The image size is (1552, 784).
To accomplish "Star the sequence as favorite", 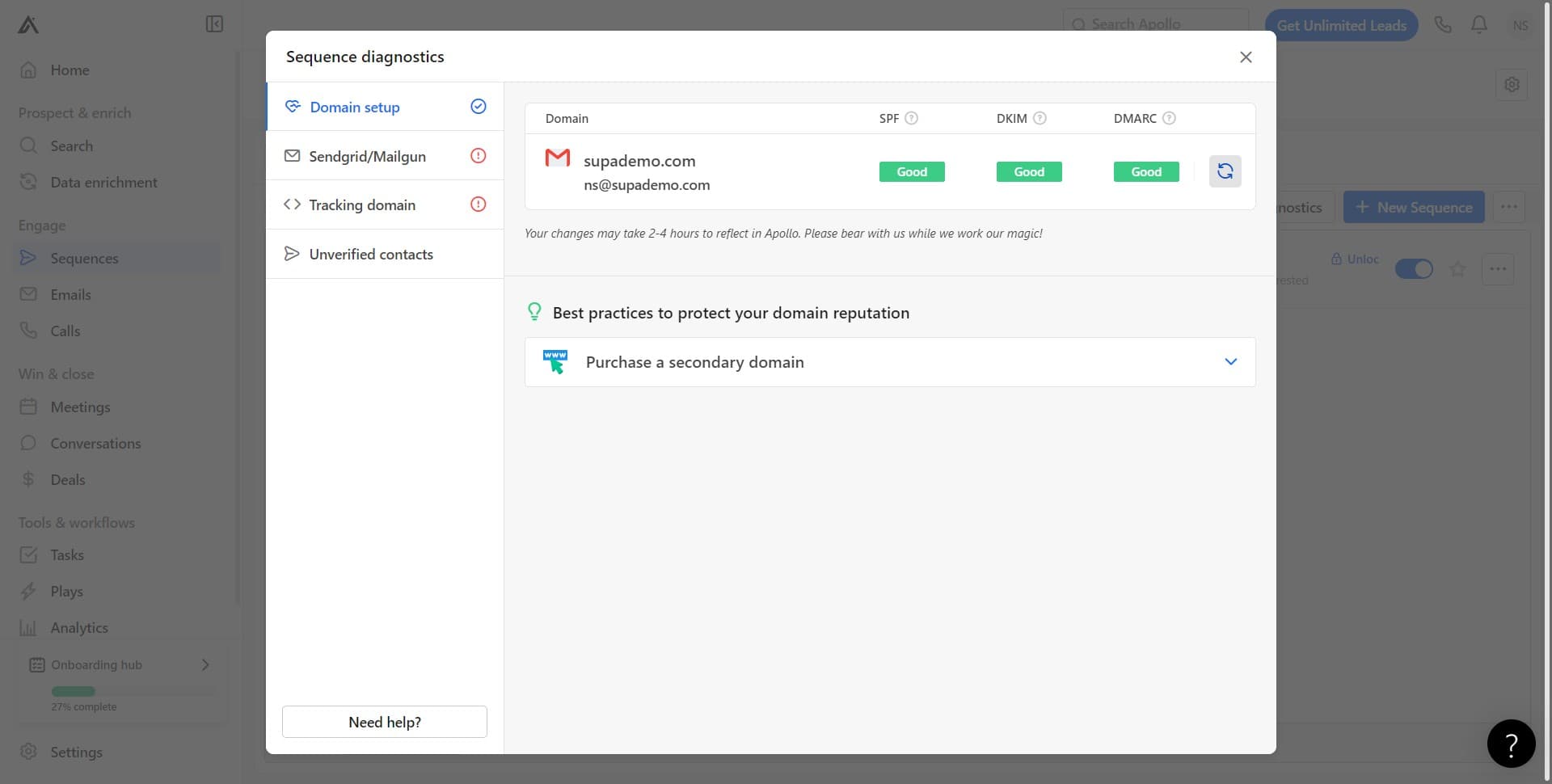I will [1458, 269].
